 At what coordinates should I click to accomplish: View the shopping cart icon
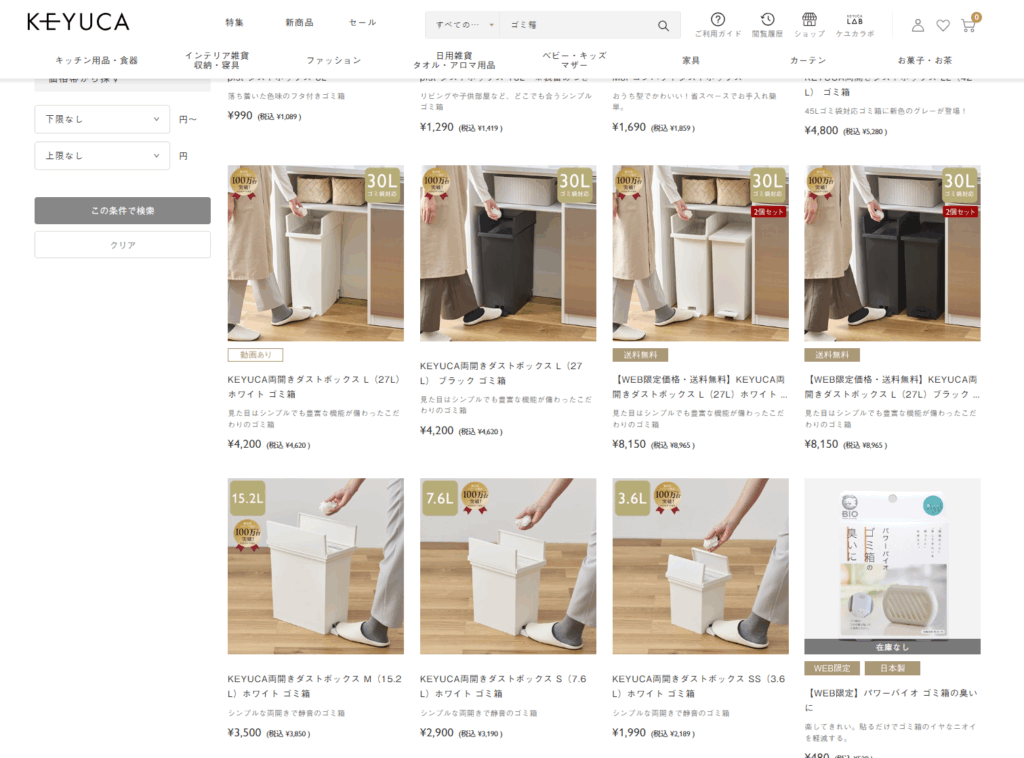point(968,25)
